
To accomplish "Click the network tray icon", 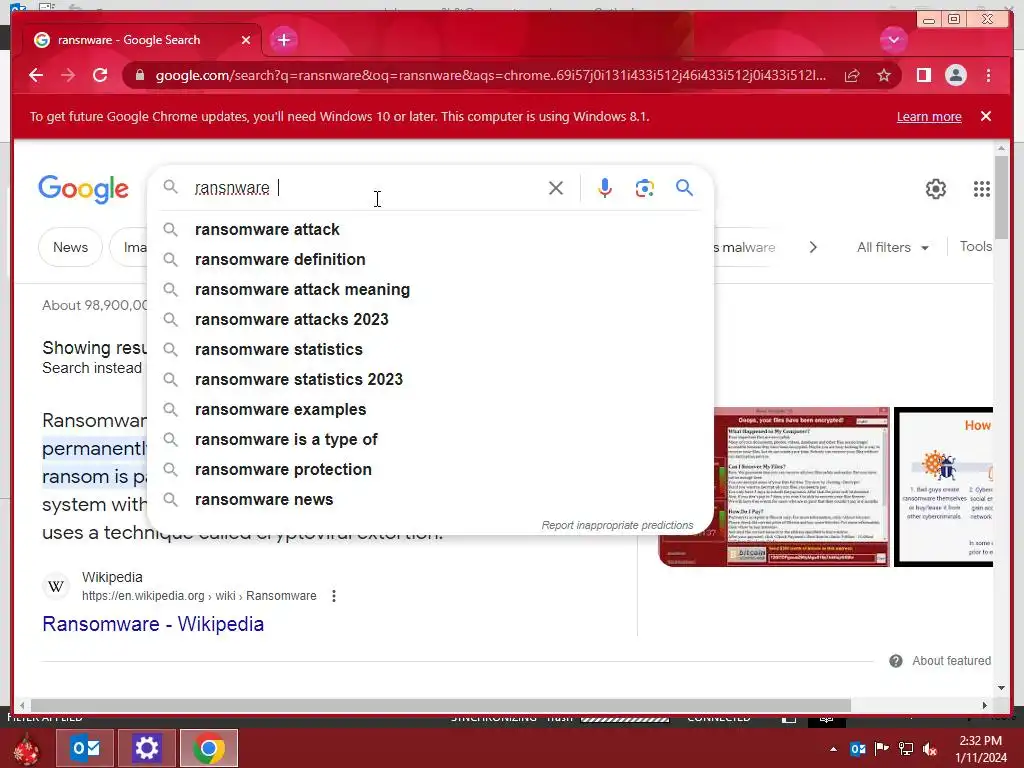I will coord(906,749).
